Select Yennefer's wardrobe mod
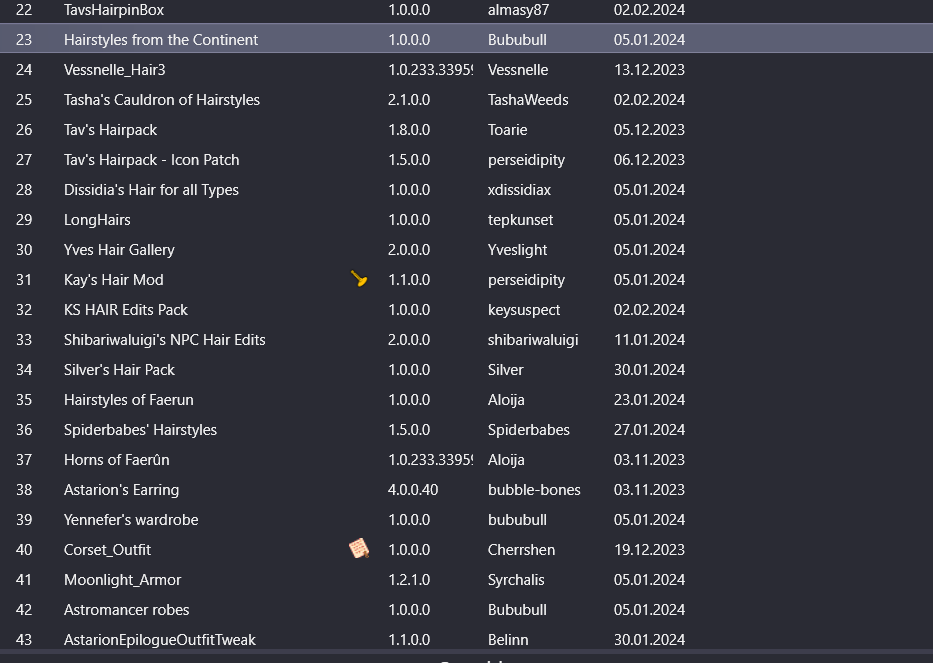933x663 pixels. pos(131,520)
